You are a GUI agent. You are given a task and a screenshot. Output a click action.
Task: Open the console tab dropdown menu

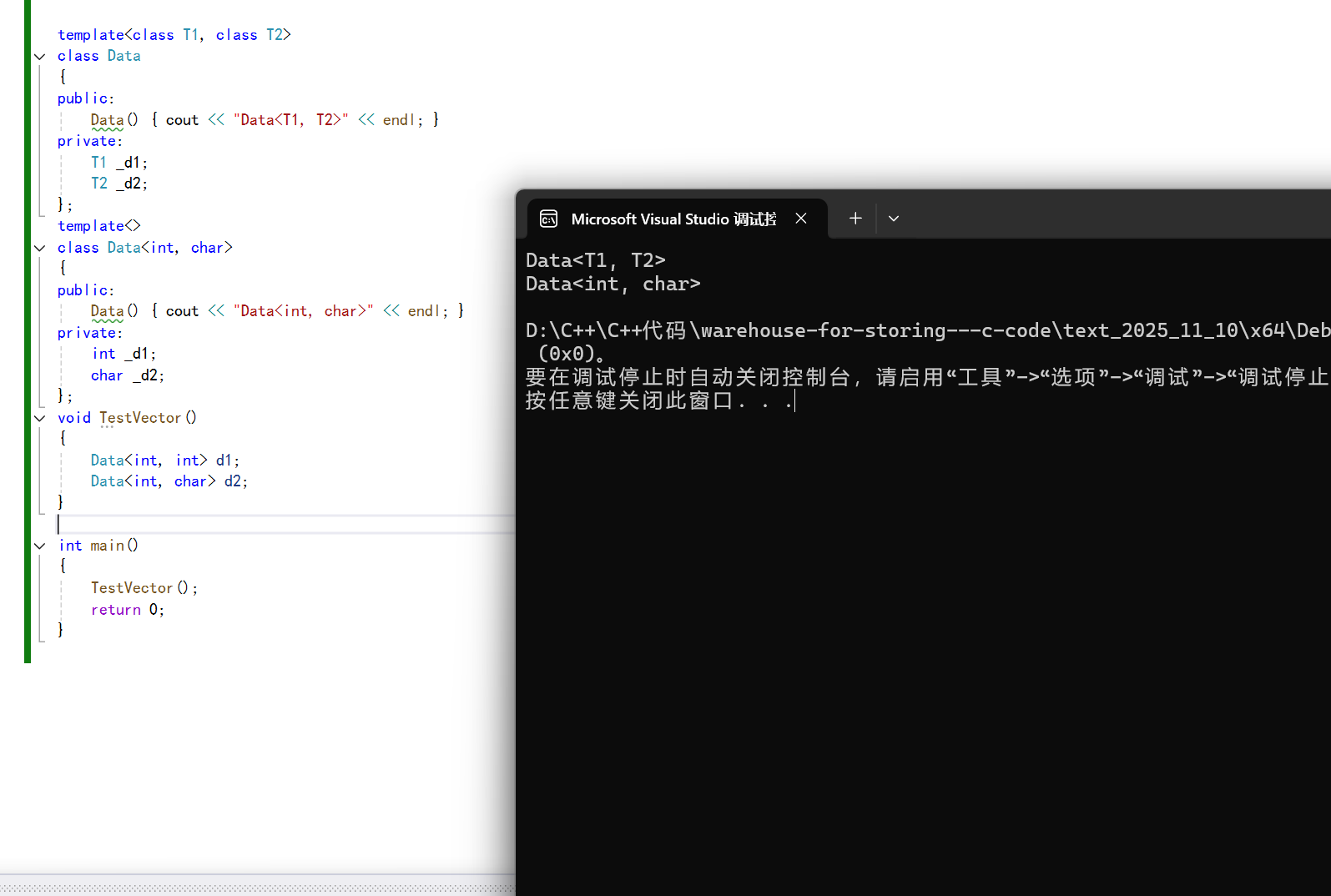(x=894, y=219)
